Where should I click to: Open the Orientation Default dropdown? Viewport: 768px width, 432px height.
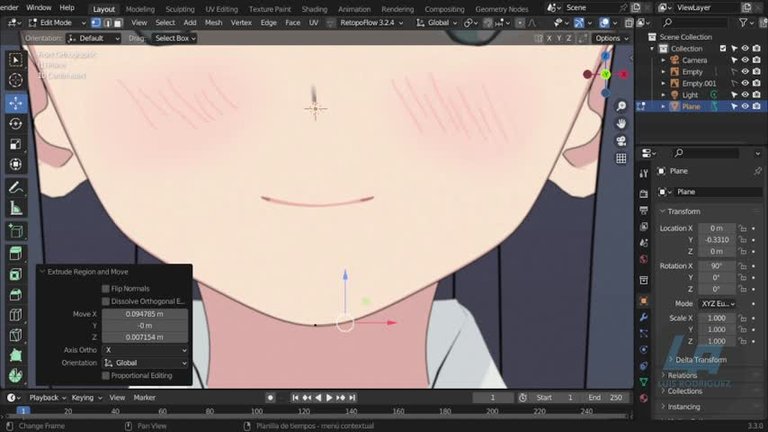[x=93, y=38]
